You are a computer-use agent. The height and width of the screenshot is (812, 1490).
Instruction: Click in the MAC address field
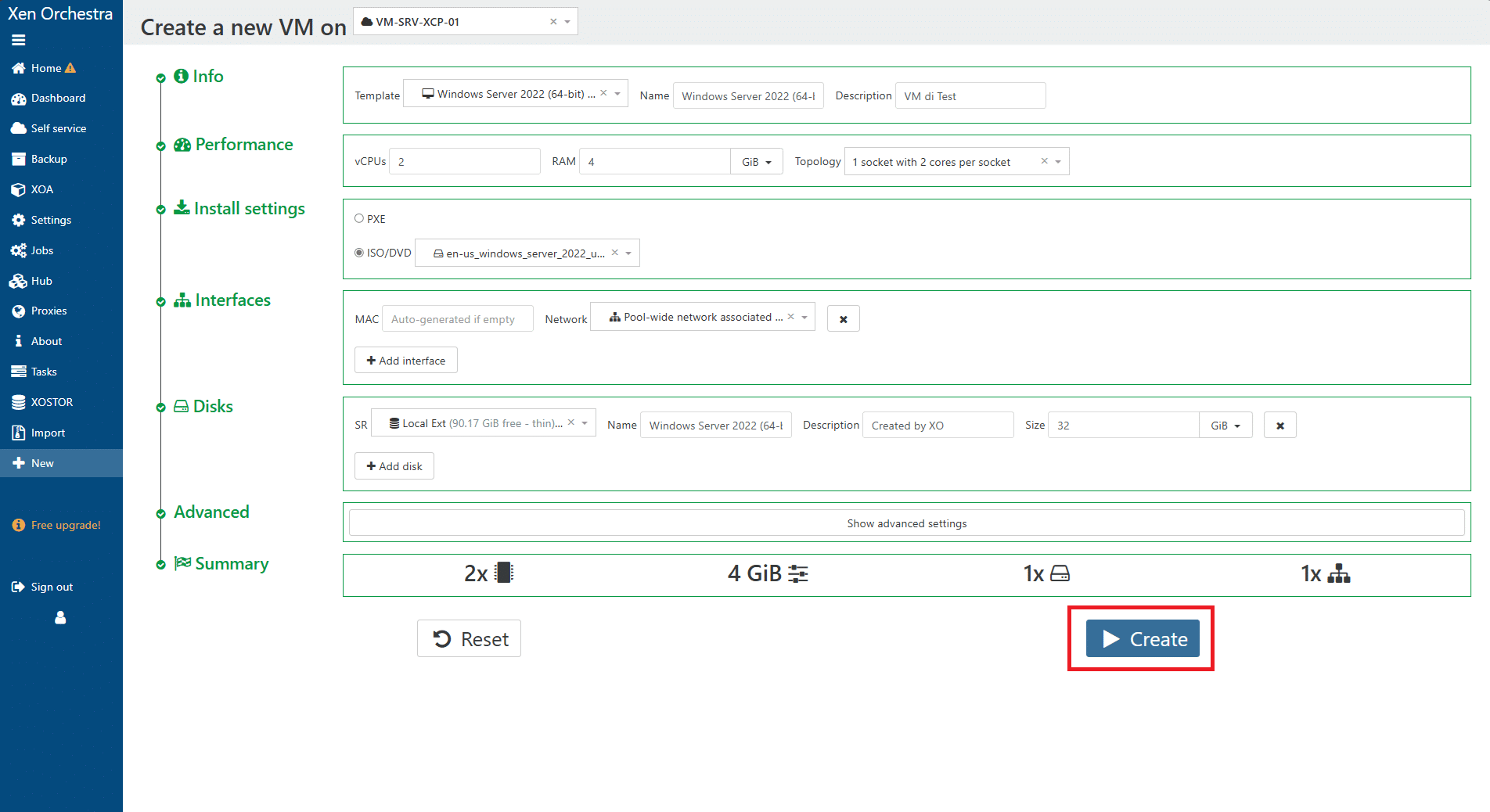(x=458, y=319)
